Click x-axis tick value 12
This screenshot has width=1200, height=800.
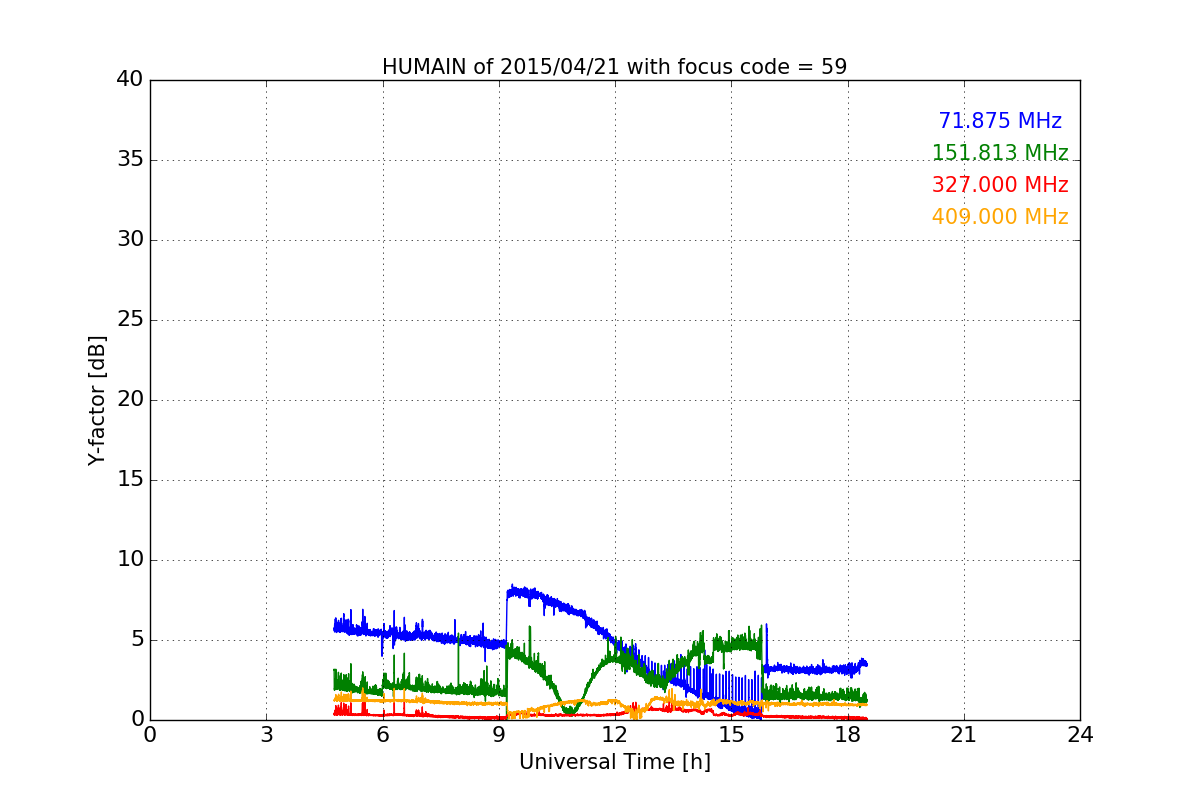tap(615, 734)
